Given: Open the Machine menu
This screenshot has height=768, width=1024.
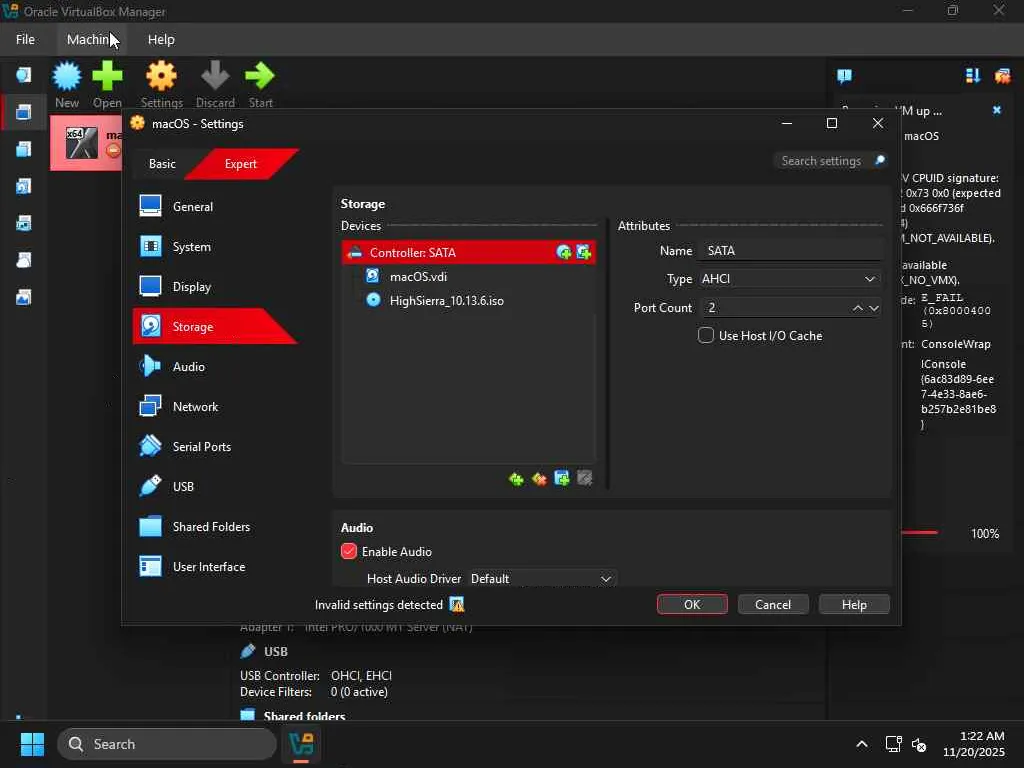Looking at the screenshot, I should click(91, 39).
